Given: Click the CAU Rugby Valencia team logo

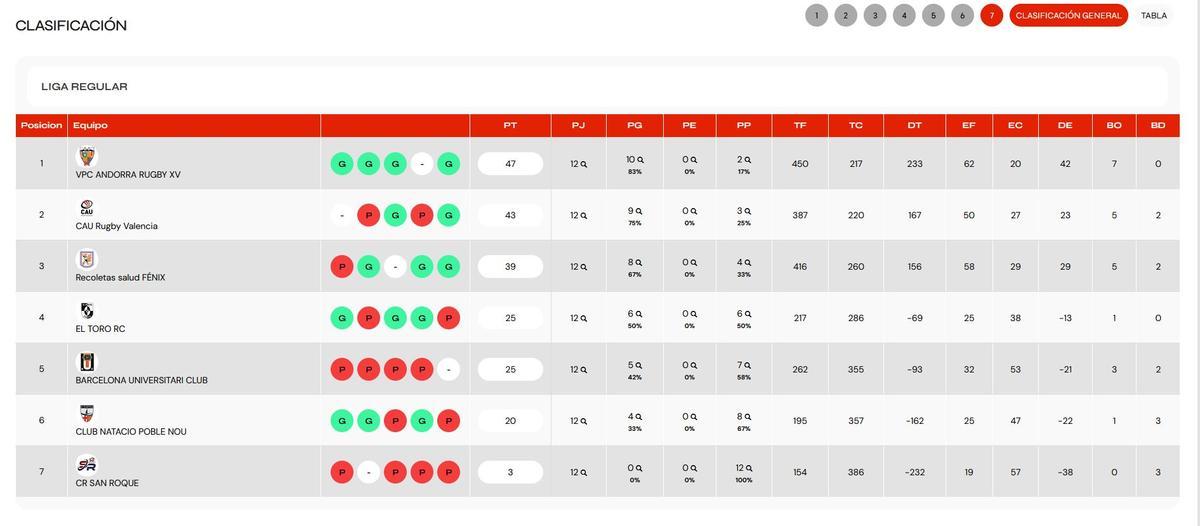Looking at the screenshot, I should (87, 208).
